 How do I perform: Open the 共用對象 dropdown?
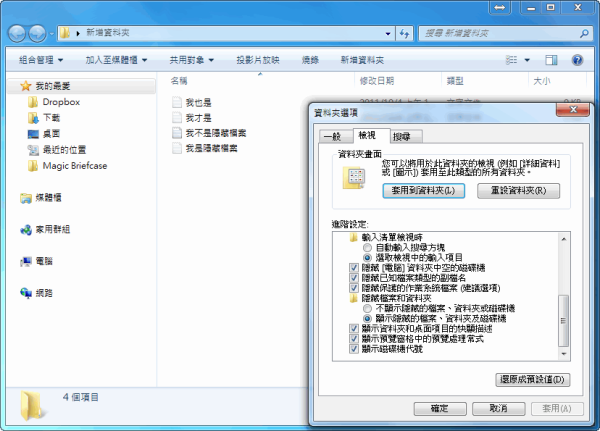[191, 60]
